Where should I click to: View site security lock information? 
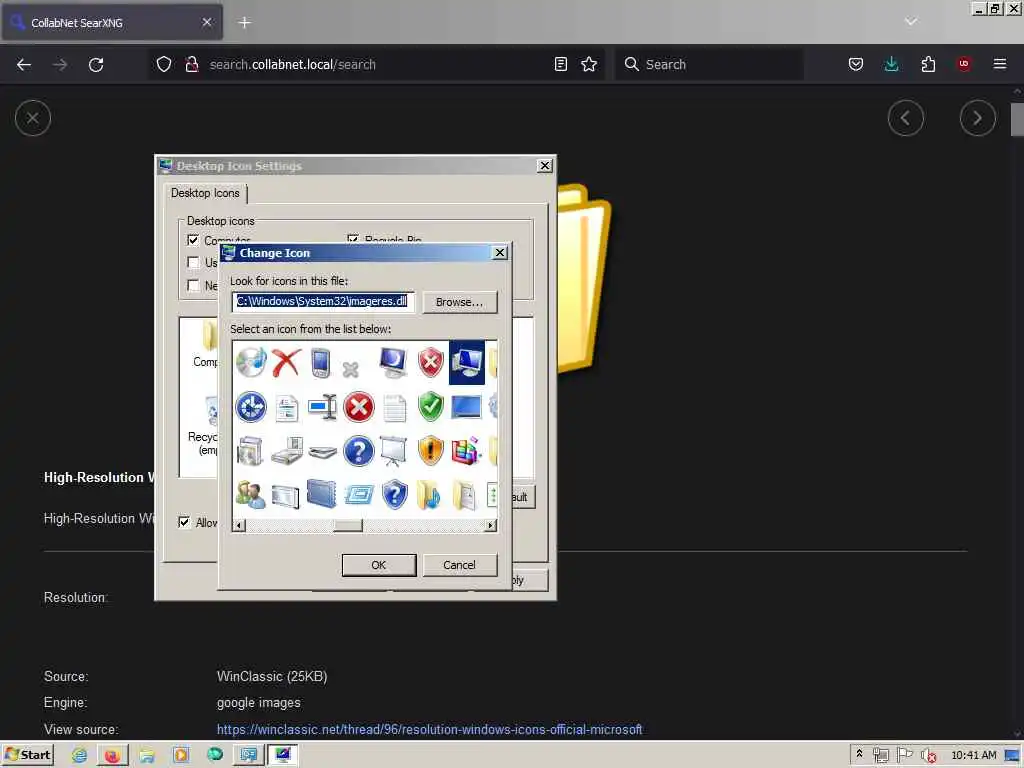[191, 64]
